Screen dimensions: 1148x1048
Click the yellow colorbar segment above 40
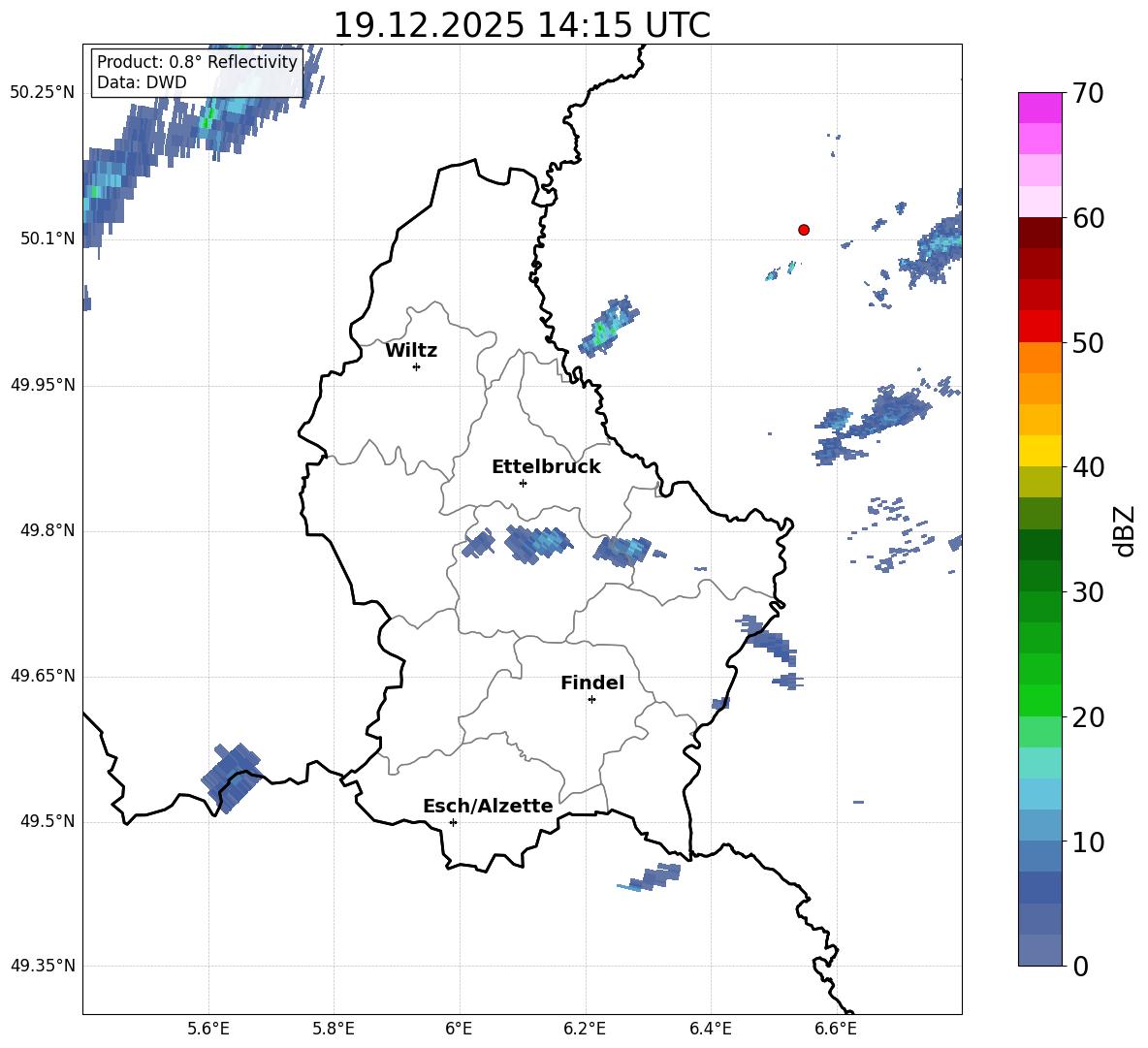click(x=1039, y=451)
